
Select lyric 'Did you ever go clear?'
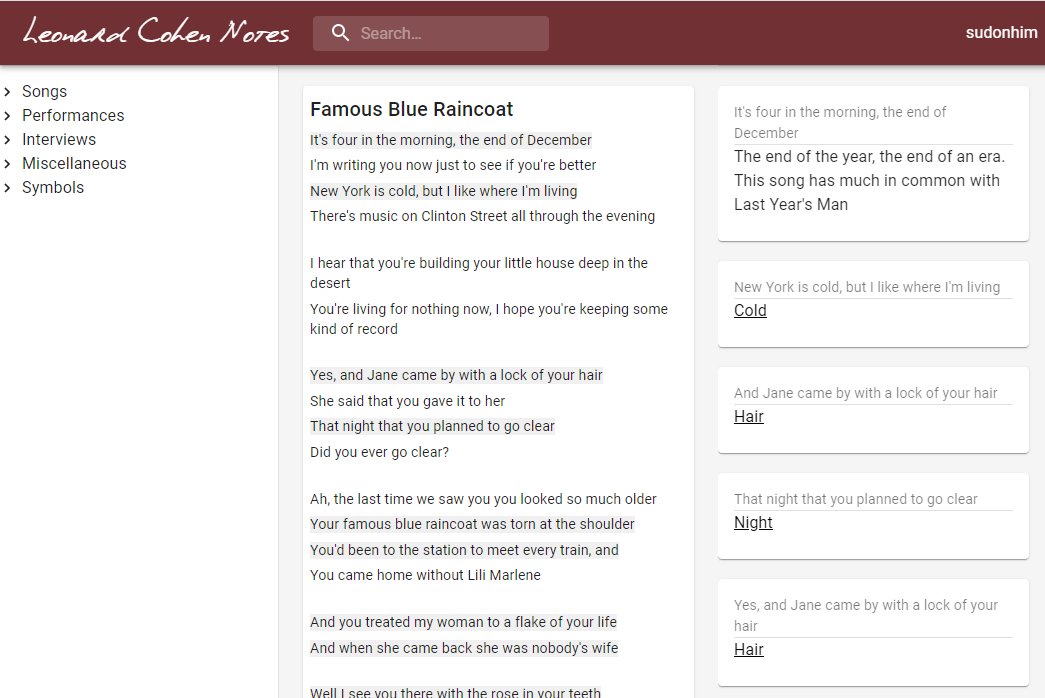pyautogui.click(x=379, y=452)
